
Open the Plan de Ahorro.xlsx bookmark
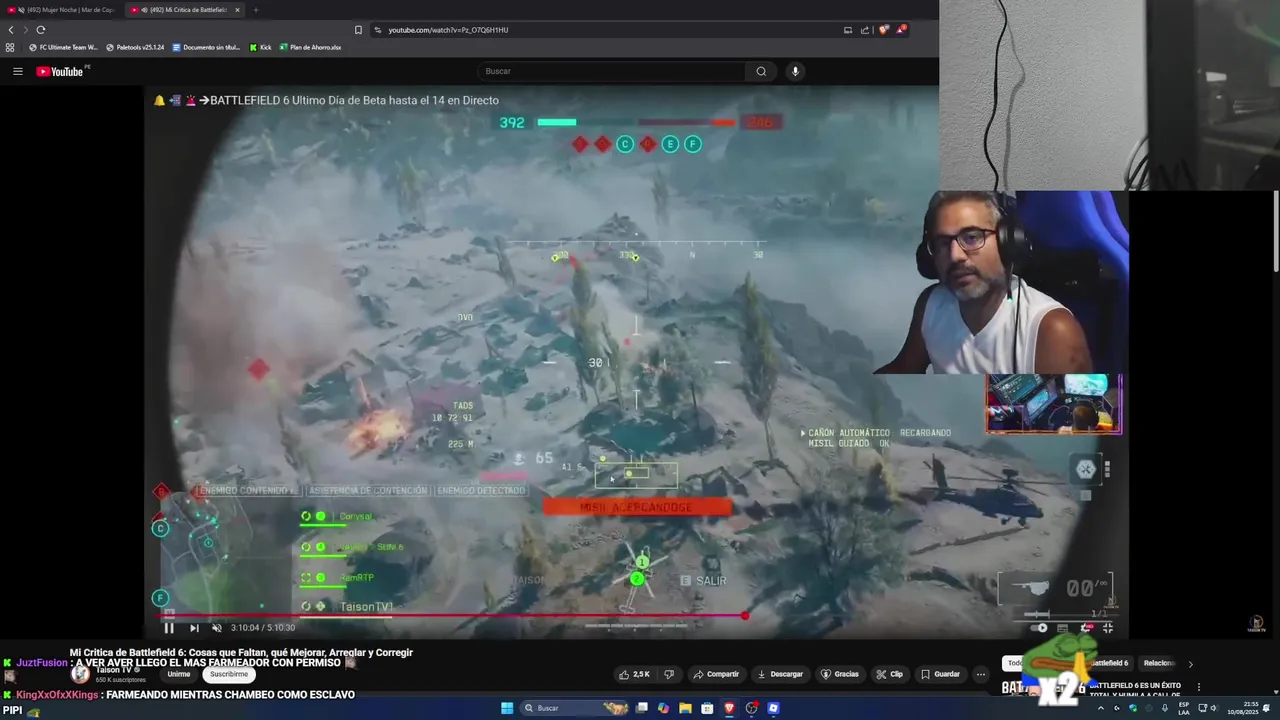311,47
